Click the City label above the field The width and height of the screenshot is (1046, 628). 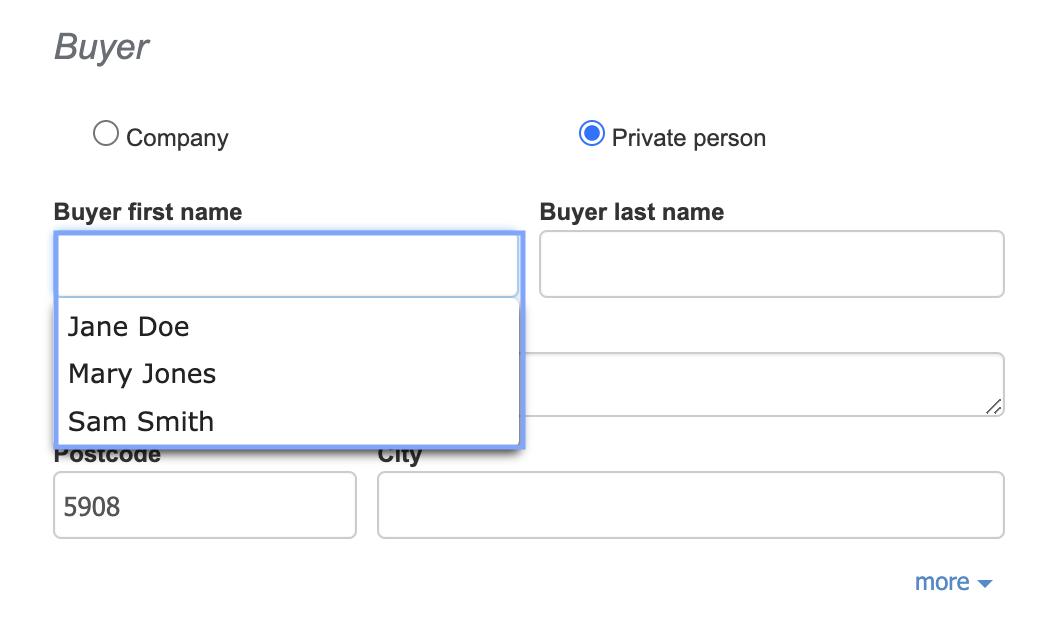pos(400,457)
